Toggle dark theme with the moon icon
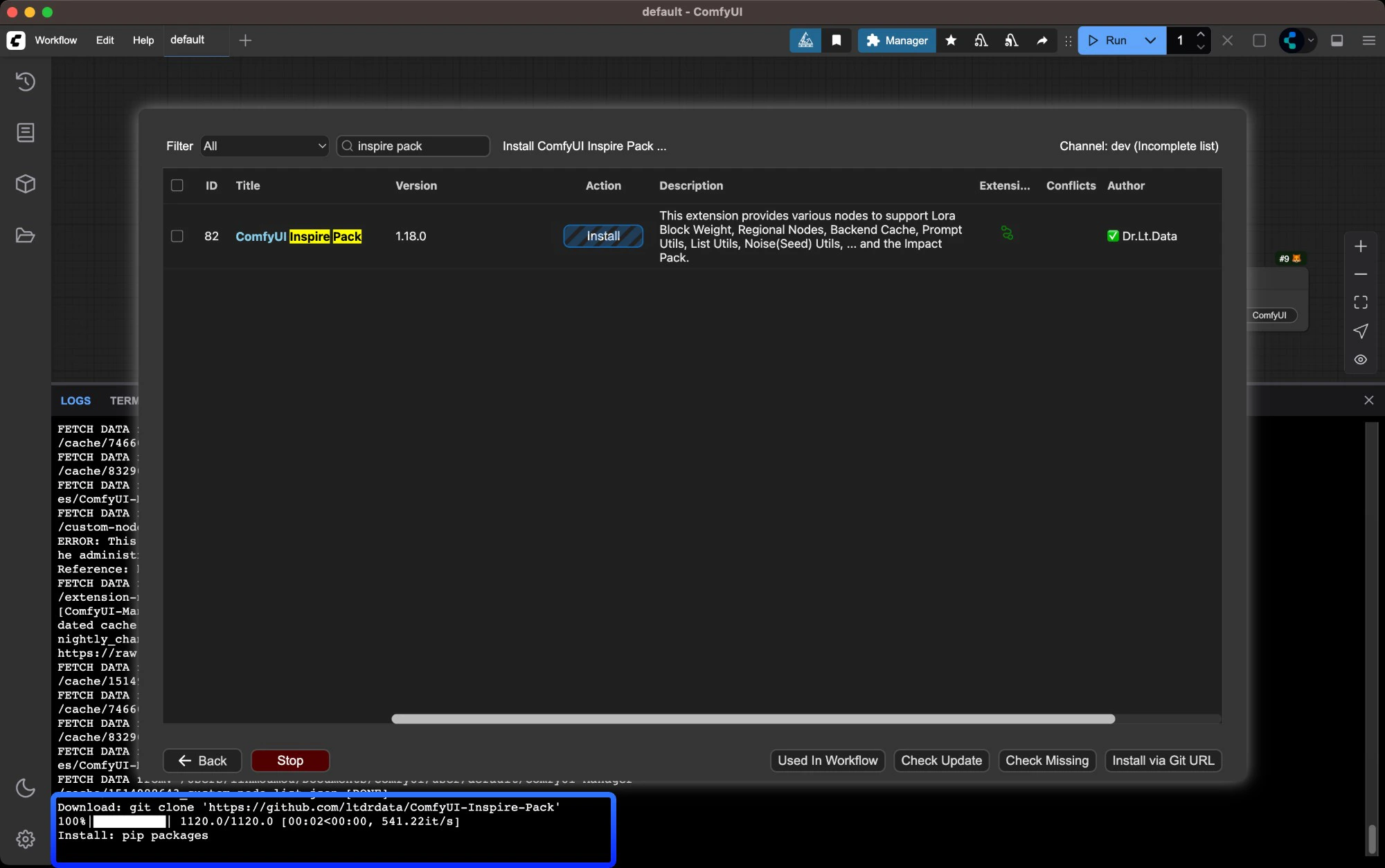The height and width of the screenshot is (868, 1385). coord(26,788)
